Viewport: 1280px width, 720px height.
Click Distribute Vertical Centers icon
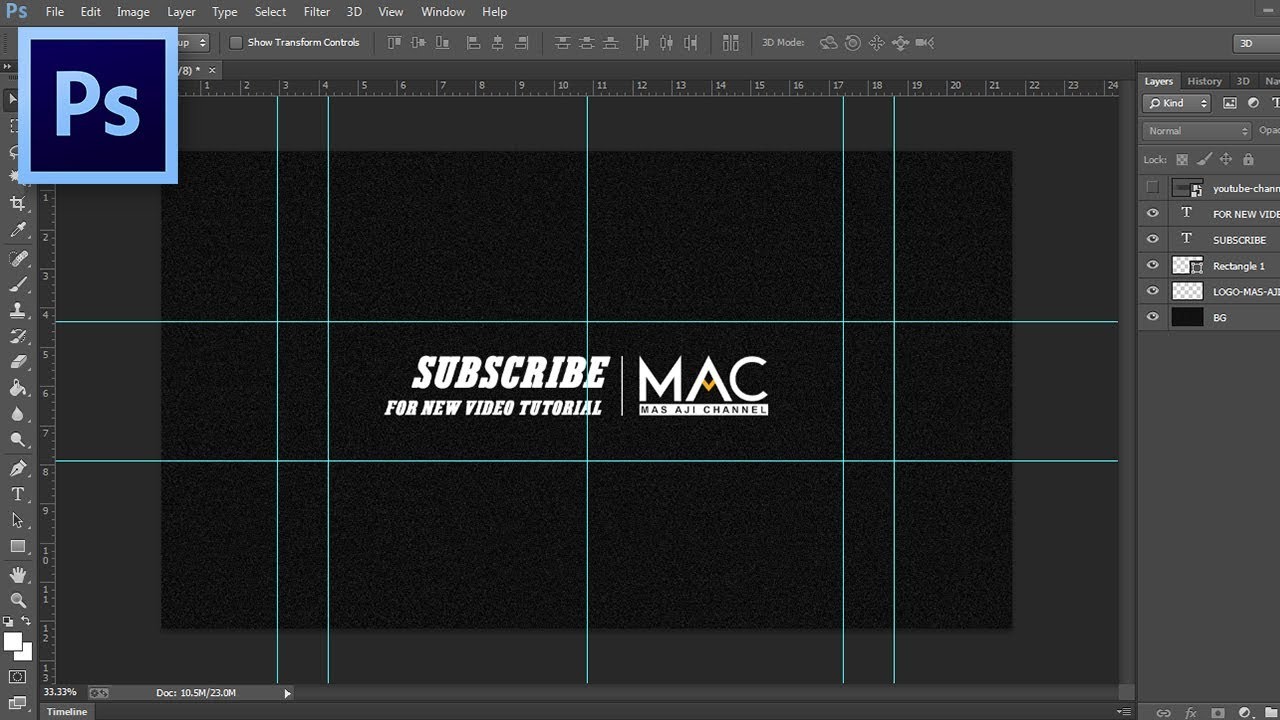[586, 42]
